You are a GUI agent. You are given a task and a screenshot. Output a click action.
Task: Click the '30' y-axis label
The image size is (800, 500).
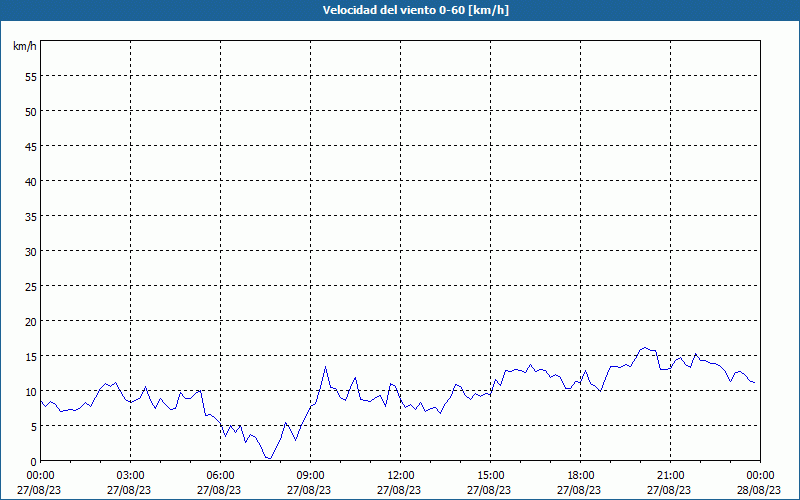[x=31, y=254]
